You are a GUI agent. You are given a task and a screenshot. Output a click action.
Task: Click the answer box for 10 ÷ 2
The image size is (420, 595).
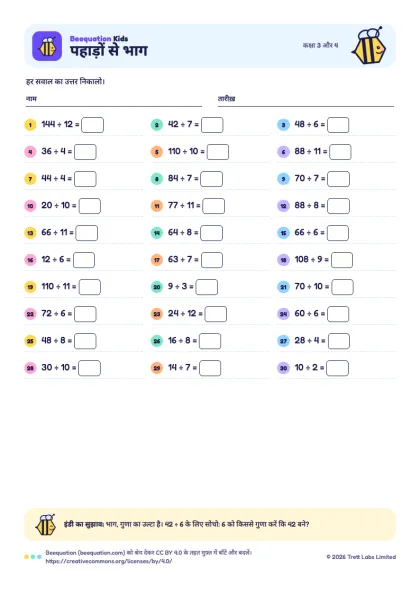coord(337,368)
